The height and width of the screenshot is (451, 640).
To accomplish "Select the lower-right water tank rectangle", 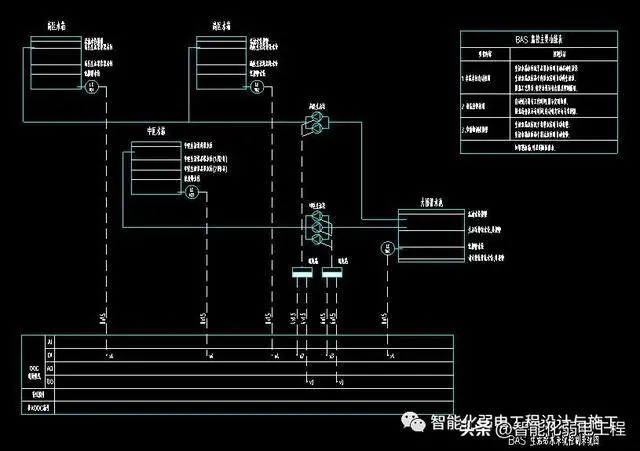I will [431, 235].
